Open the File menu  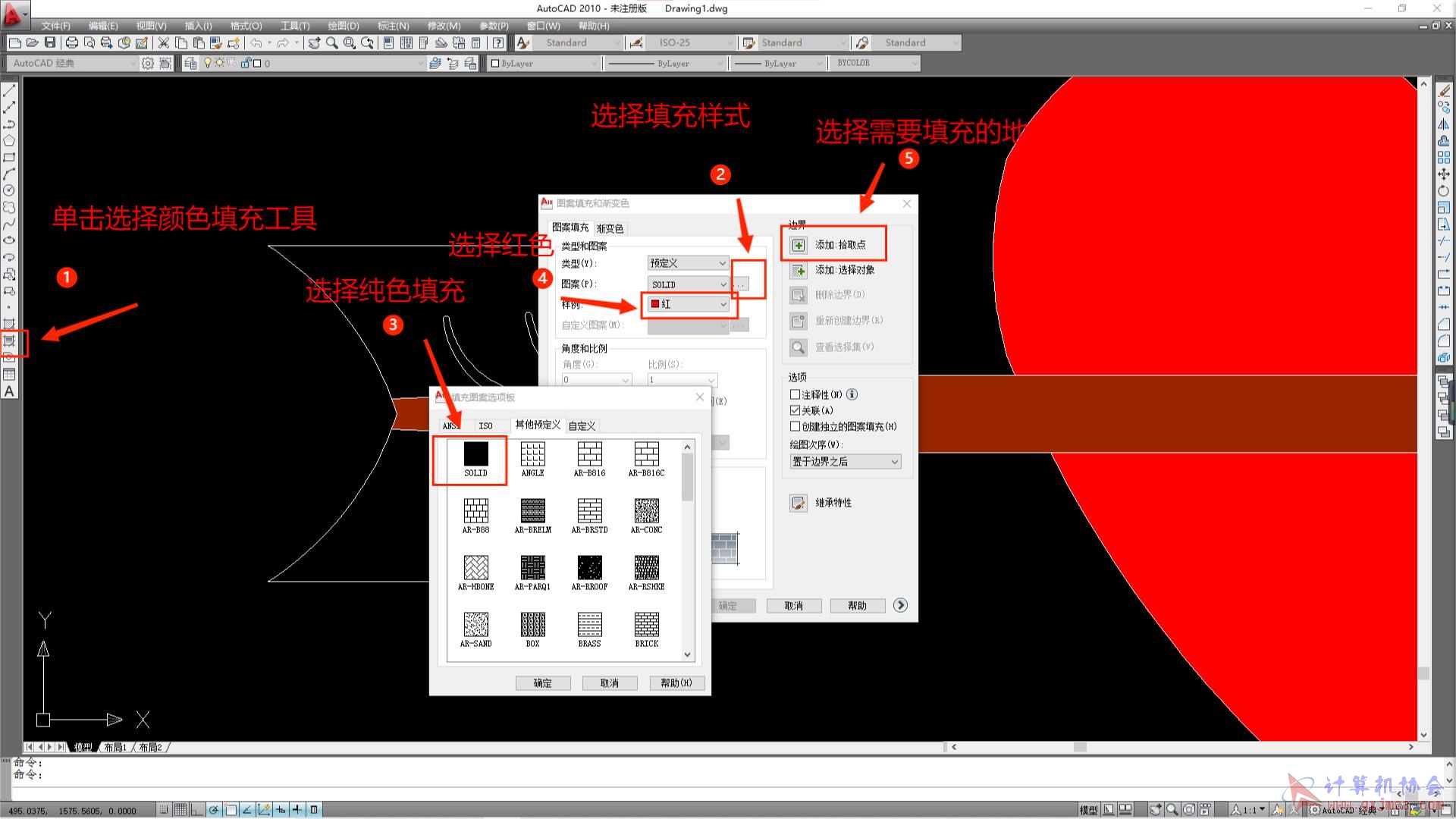[55, 26]
